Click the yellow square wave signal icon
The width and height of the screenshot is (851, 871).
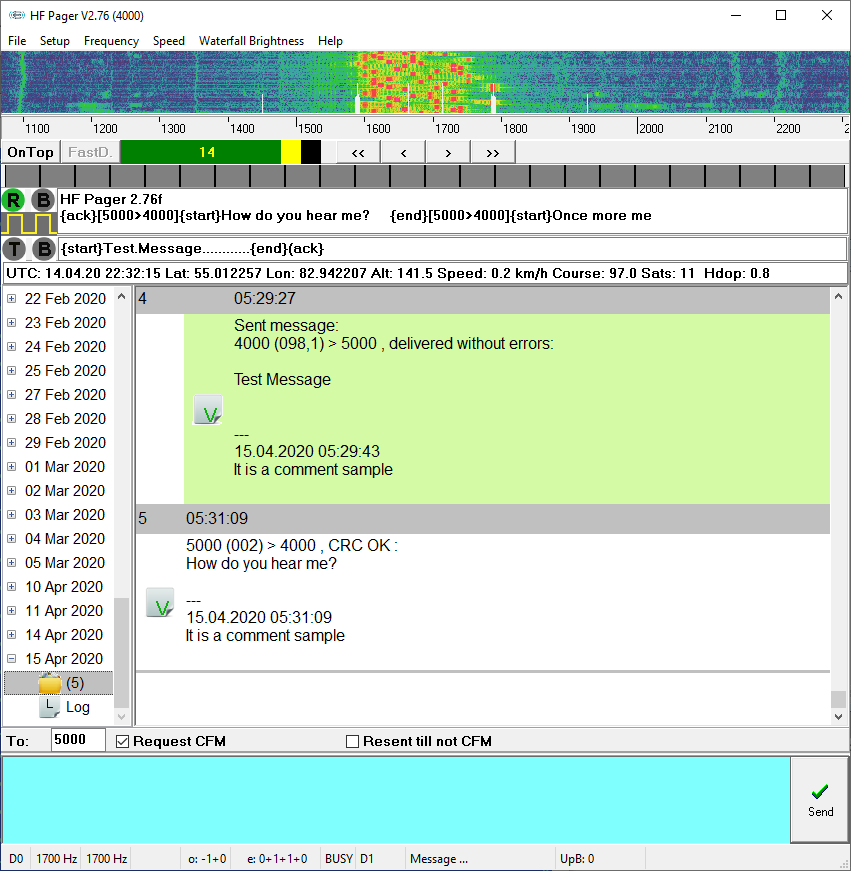pos(29,223)
